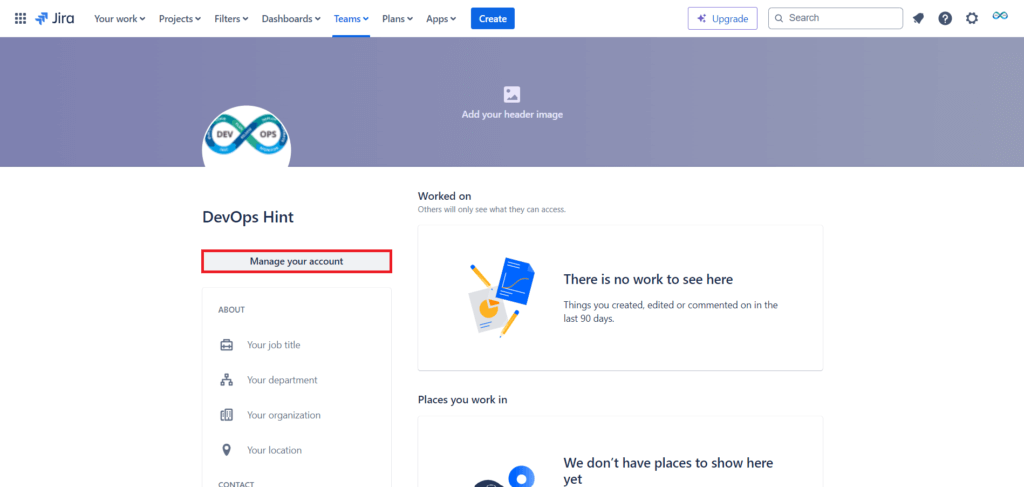Click Add your header image text
Image resolution: width=1024 pixels, height=487 pixels.
(x=512, y=114)
